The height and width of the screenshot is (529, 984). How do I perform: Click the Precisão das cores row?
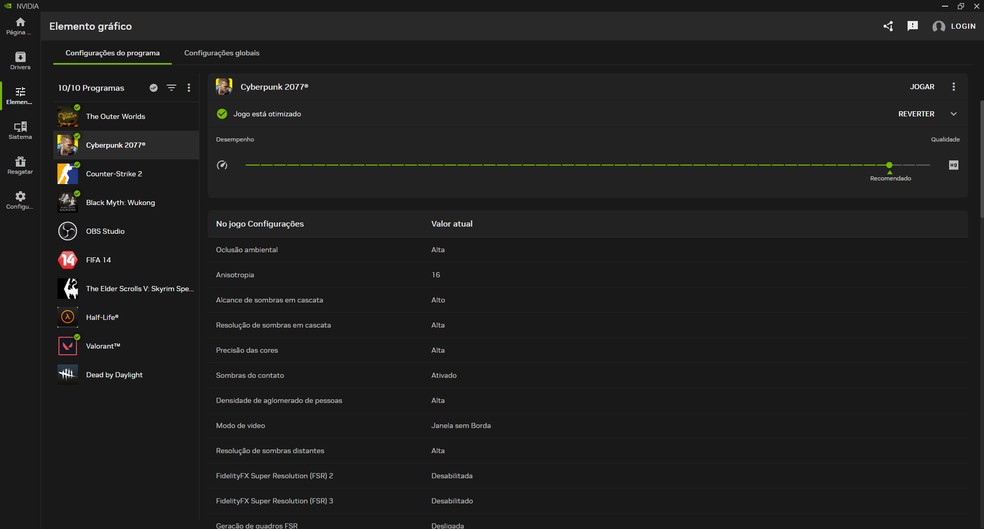pyautogui.click(x=587, y=350)
